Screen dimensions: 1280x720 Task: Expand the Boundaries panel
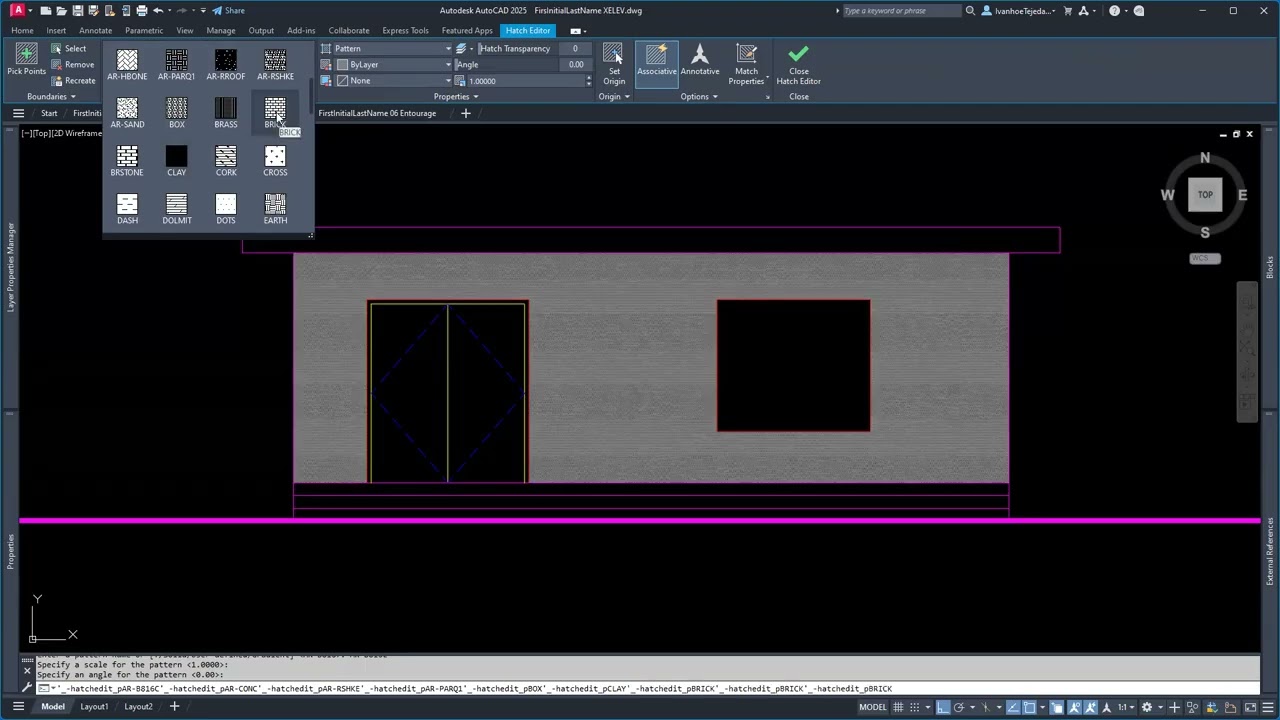[51, 97]
